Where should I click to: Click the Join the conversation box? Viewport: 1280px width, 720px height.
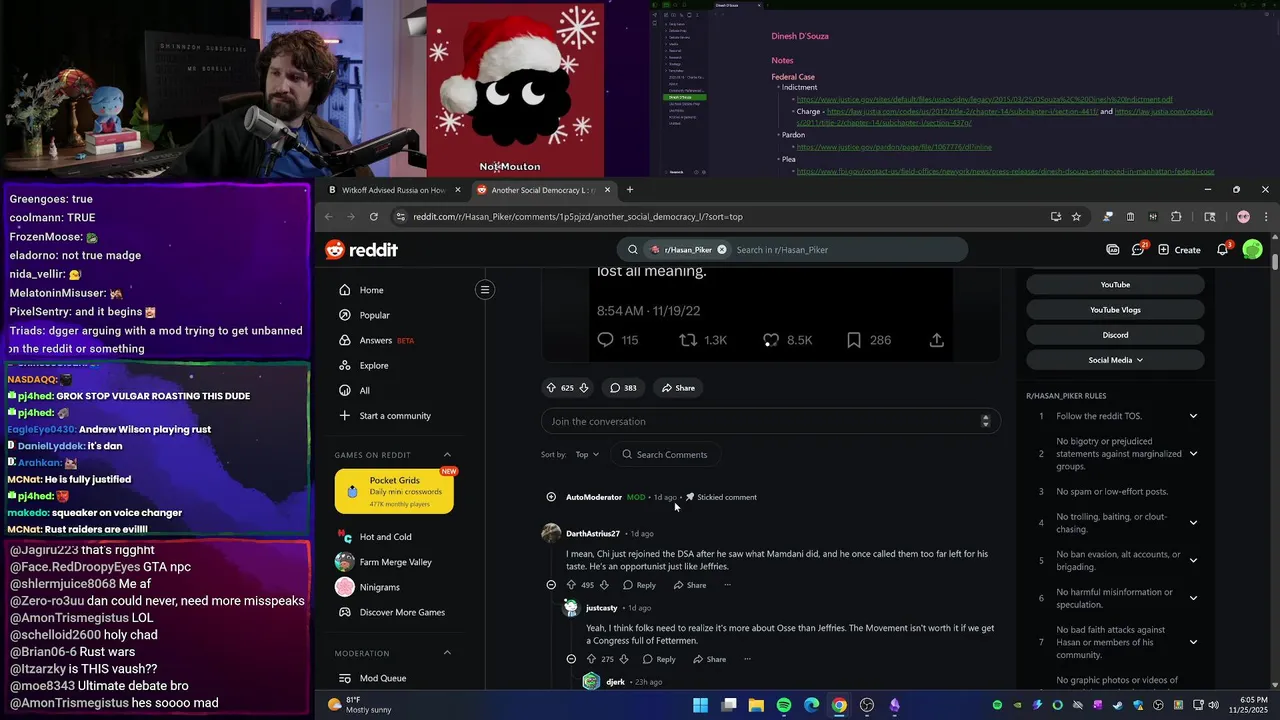(x=770, y=421)
